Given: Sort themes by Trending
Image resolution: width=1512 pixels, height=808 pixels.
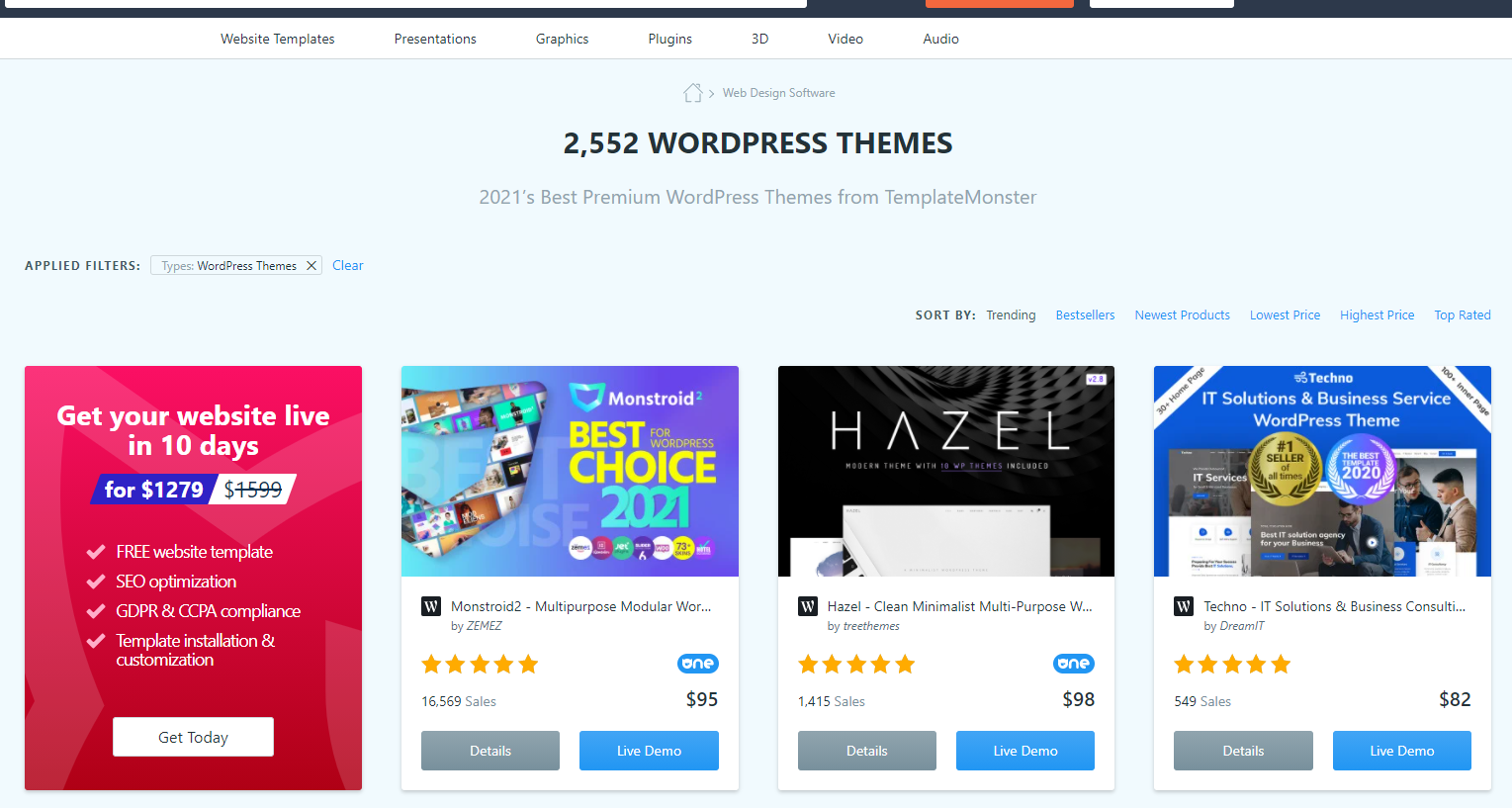Looking at the screenshot, I should pyautogui.click(x=1011, y=315).
